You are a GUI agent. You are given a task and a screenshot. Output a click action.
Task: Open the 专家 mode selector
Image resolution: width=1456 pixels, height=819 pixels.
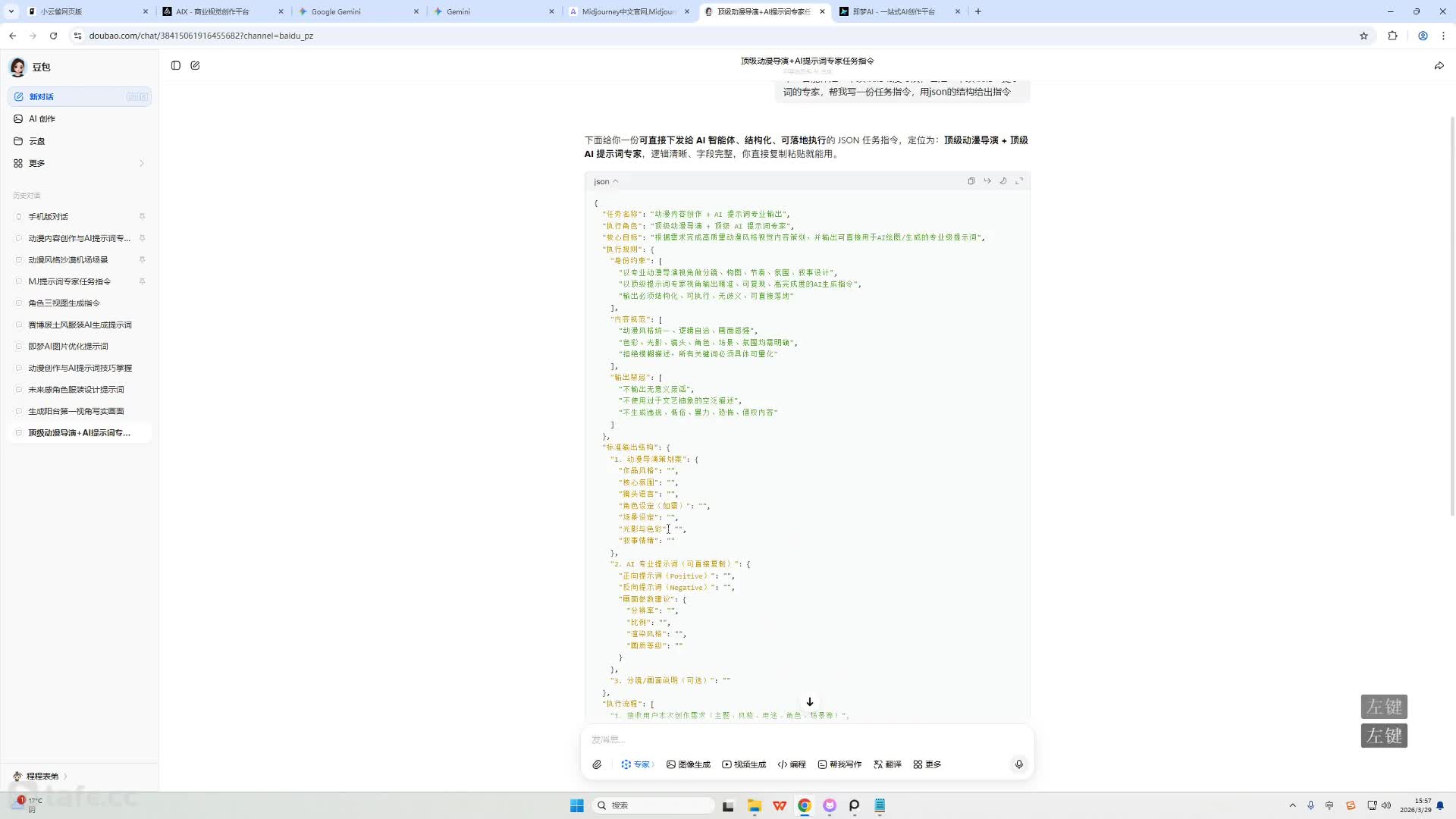[x=637, y=764]
